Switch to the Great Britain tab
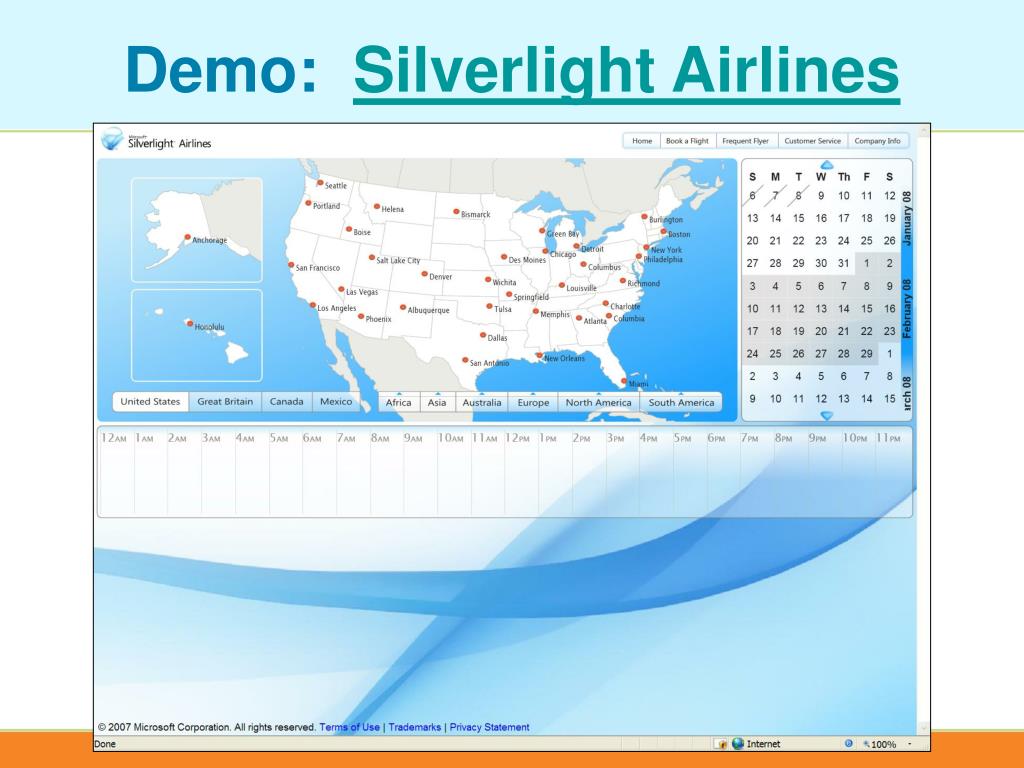Viewport: 1024px width, 768px height. [225, 402]
